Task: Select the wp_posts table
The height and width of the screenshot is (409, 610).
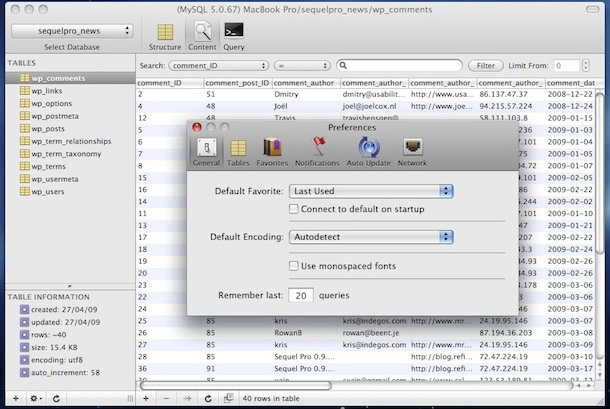Action: 70,129
